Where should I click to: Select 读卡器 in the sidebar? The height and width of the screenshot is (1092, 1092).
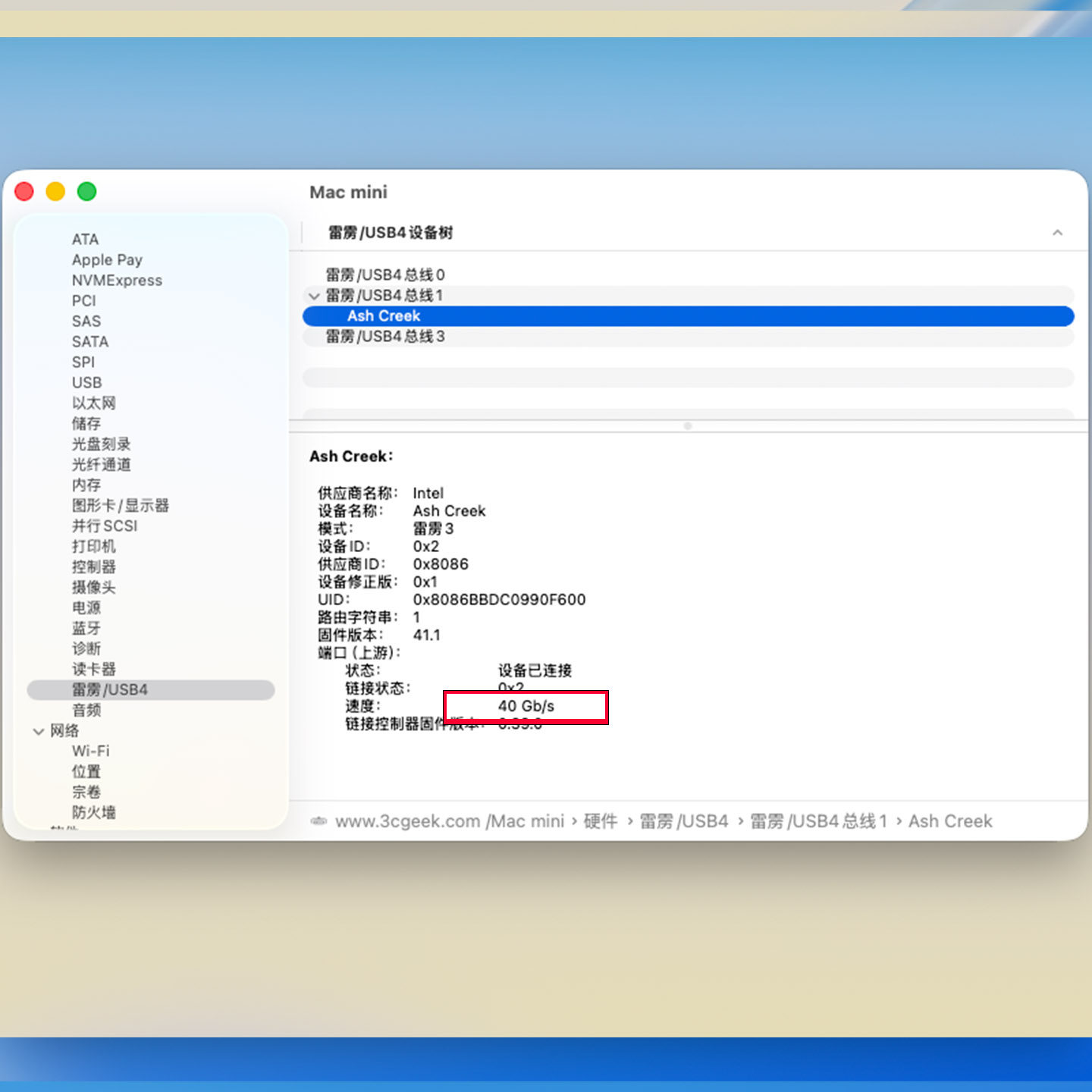(x=93, y=669)
